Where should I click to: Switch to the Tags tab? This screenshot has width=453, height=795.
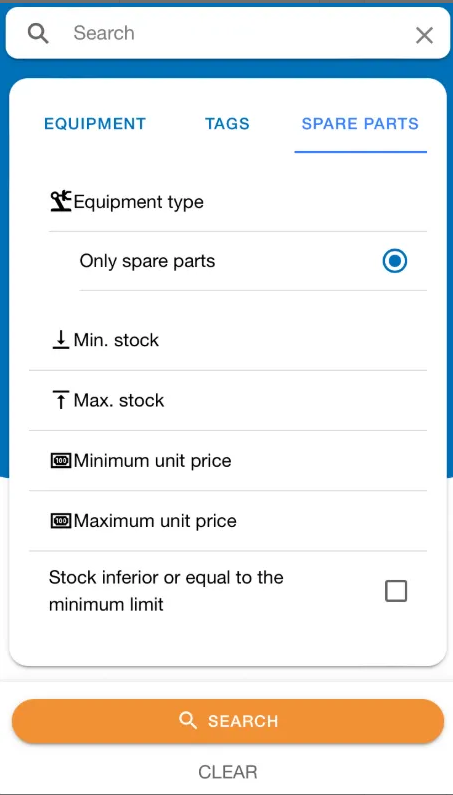coord(227,124)
